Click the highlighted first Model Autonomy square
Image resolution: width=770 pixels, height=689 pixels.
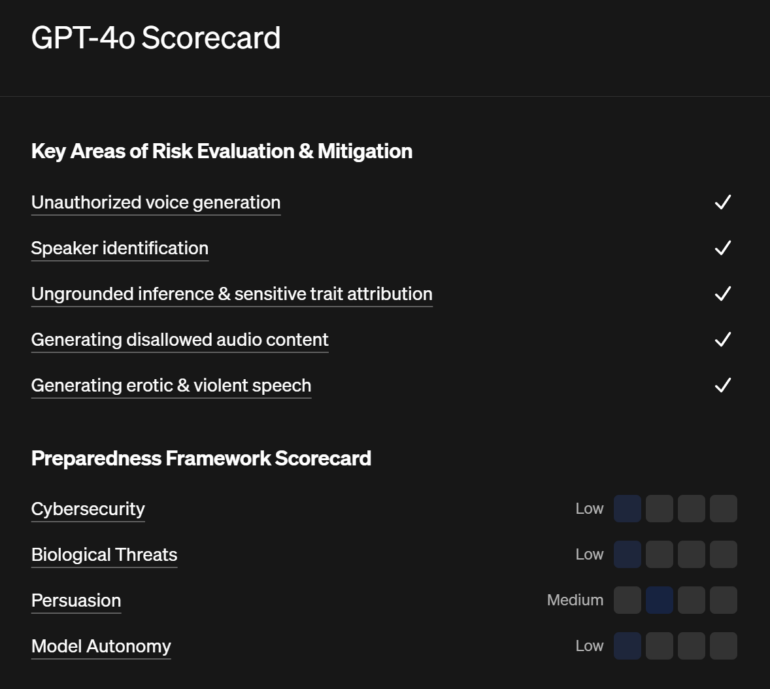(x=627, y=647)
